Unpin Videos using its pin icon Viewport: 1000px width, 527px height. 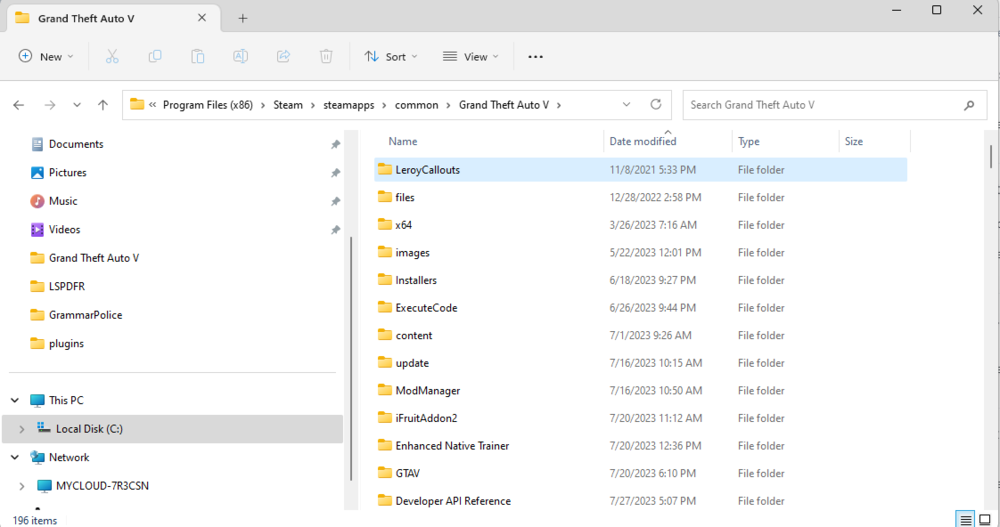pos(335,230)
